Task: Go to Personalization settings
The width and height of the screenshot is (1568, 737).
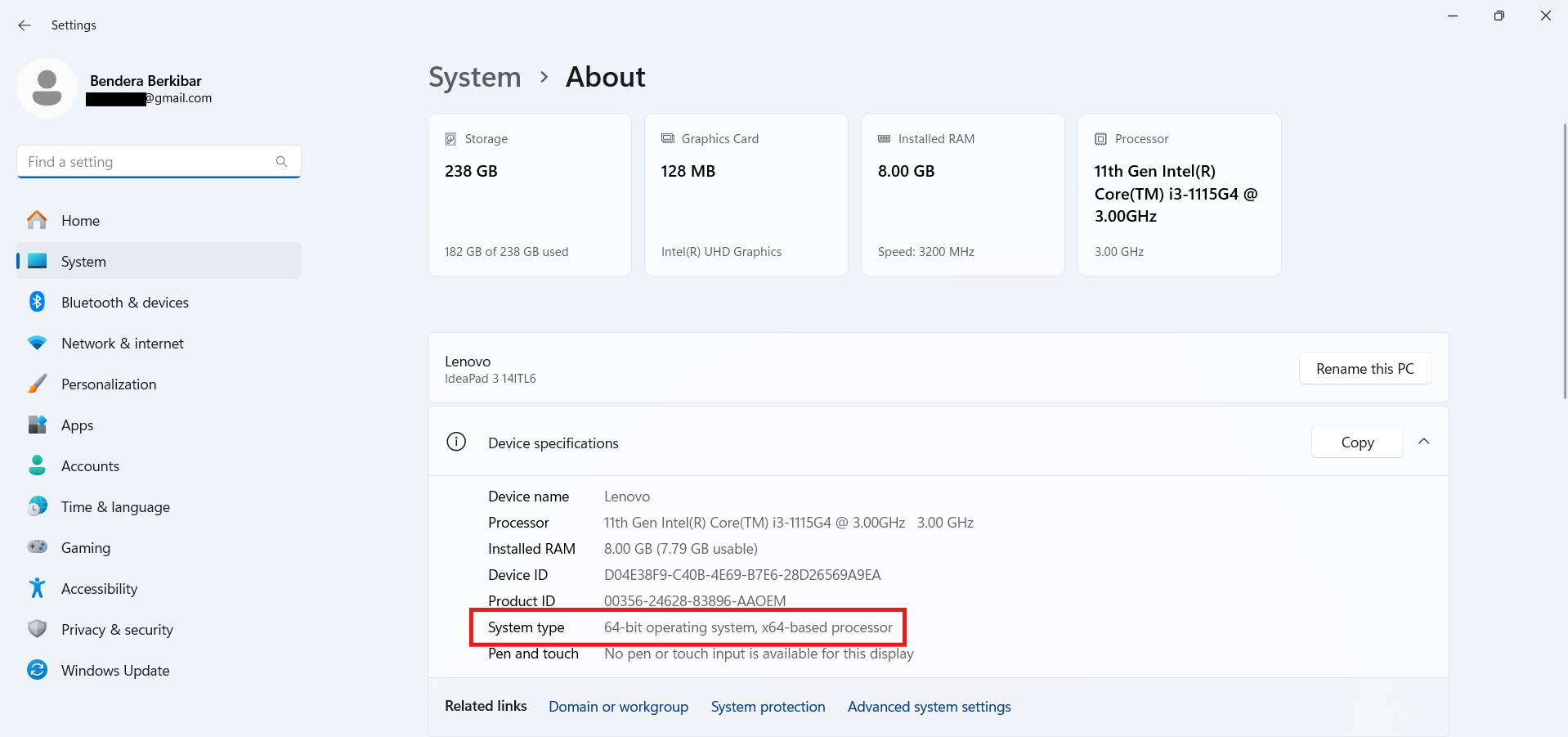Action: click(x=108, y=384)
